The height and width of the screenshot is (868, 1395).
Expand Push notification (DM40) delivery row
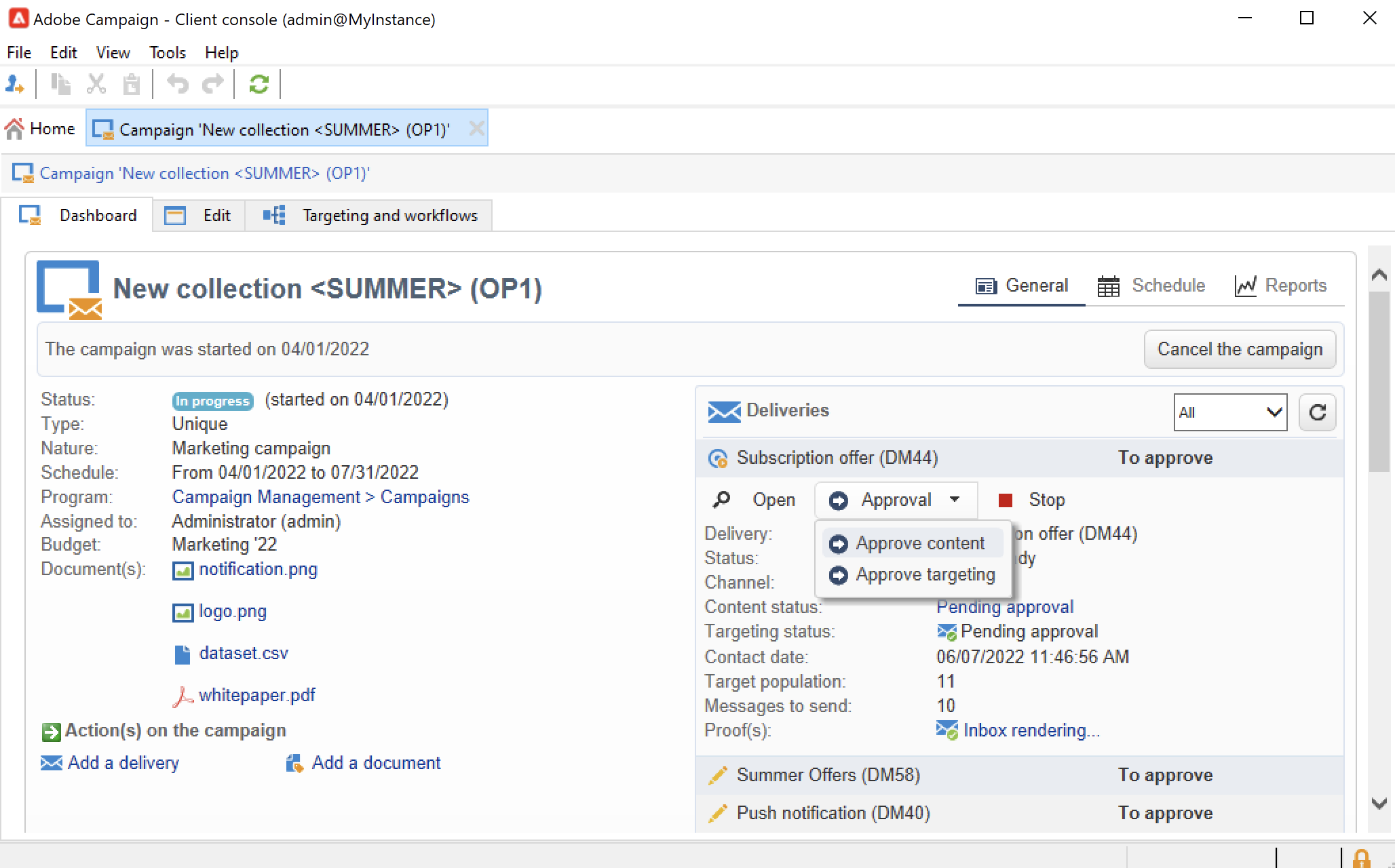[833, 813]
